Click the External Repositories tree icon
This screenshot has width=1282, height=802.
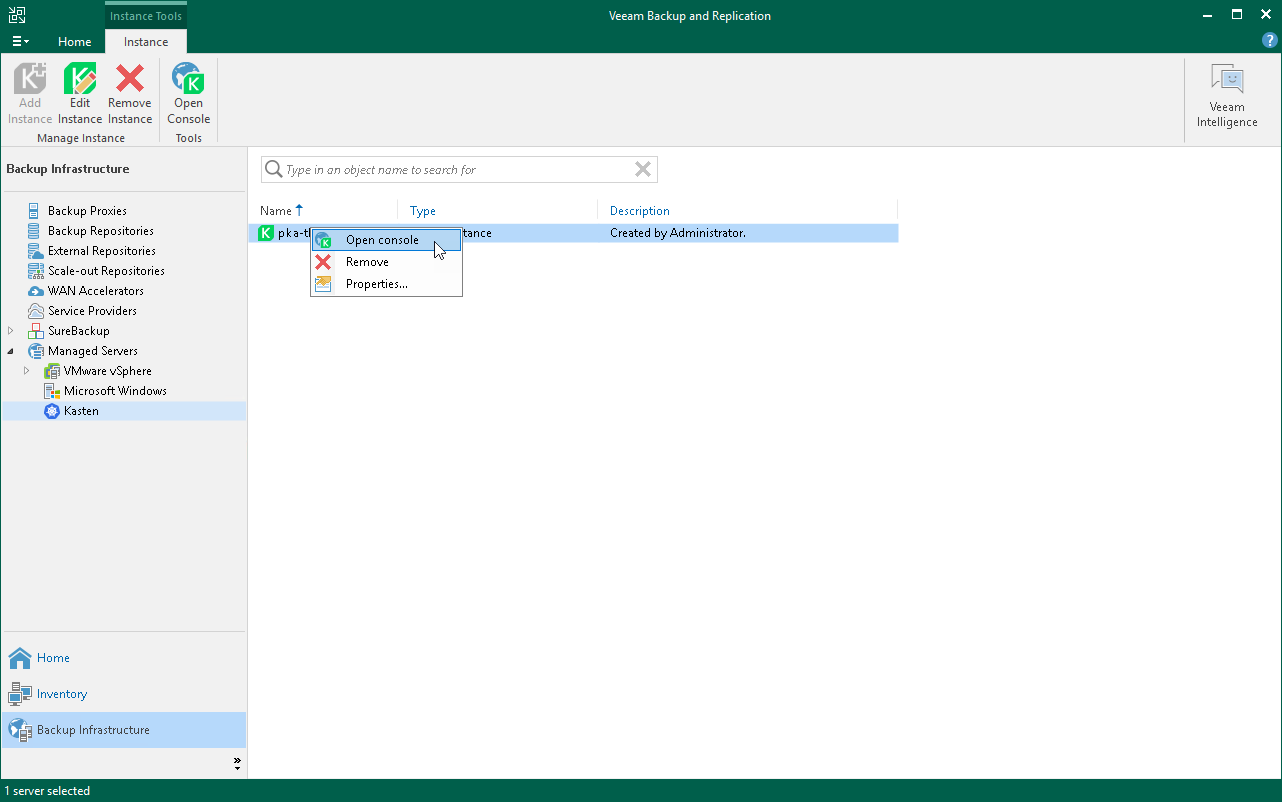[x=36, y=251]
